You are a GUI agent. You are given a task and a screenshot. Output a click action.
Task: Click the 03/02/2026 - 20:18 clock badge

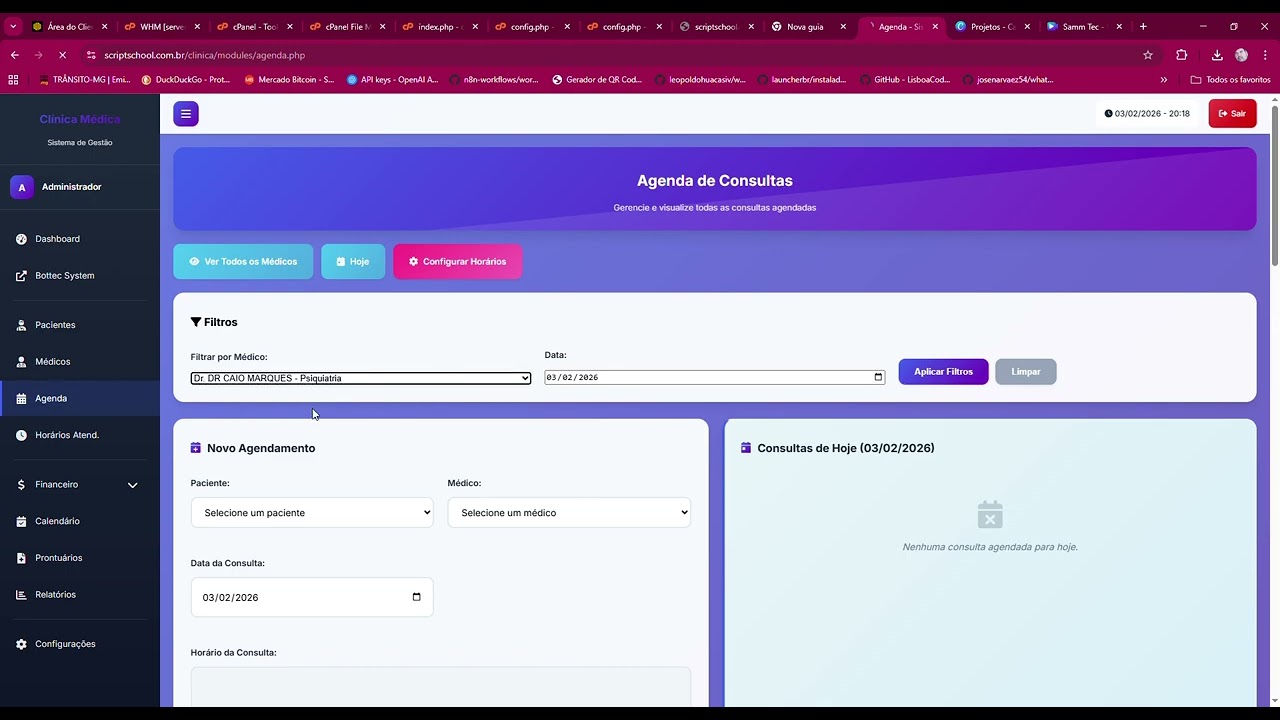pyautogui.click(x=1147, y=114)
